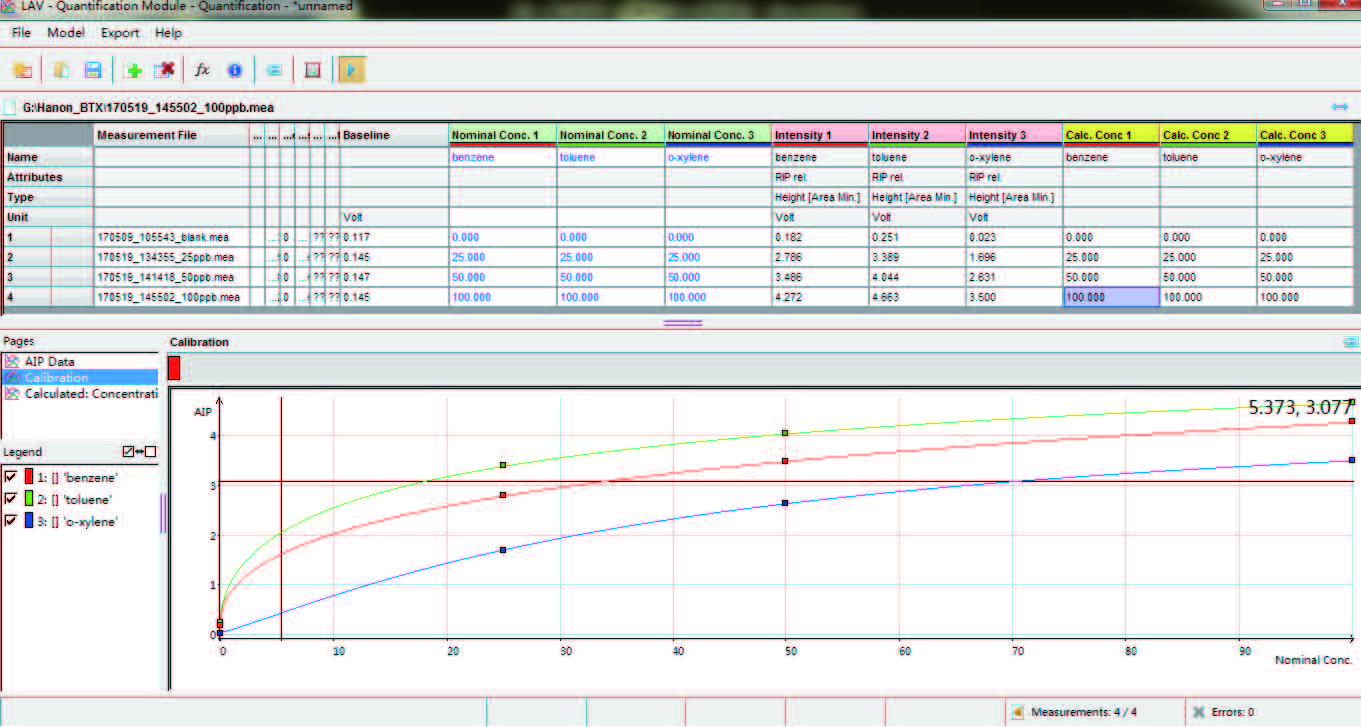Click the open folder toolbar icon
The height and width of the screenshot is (727, 1361).
(22, 70)
